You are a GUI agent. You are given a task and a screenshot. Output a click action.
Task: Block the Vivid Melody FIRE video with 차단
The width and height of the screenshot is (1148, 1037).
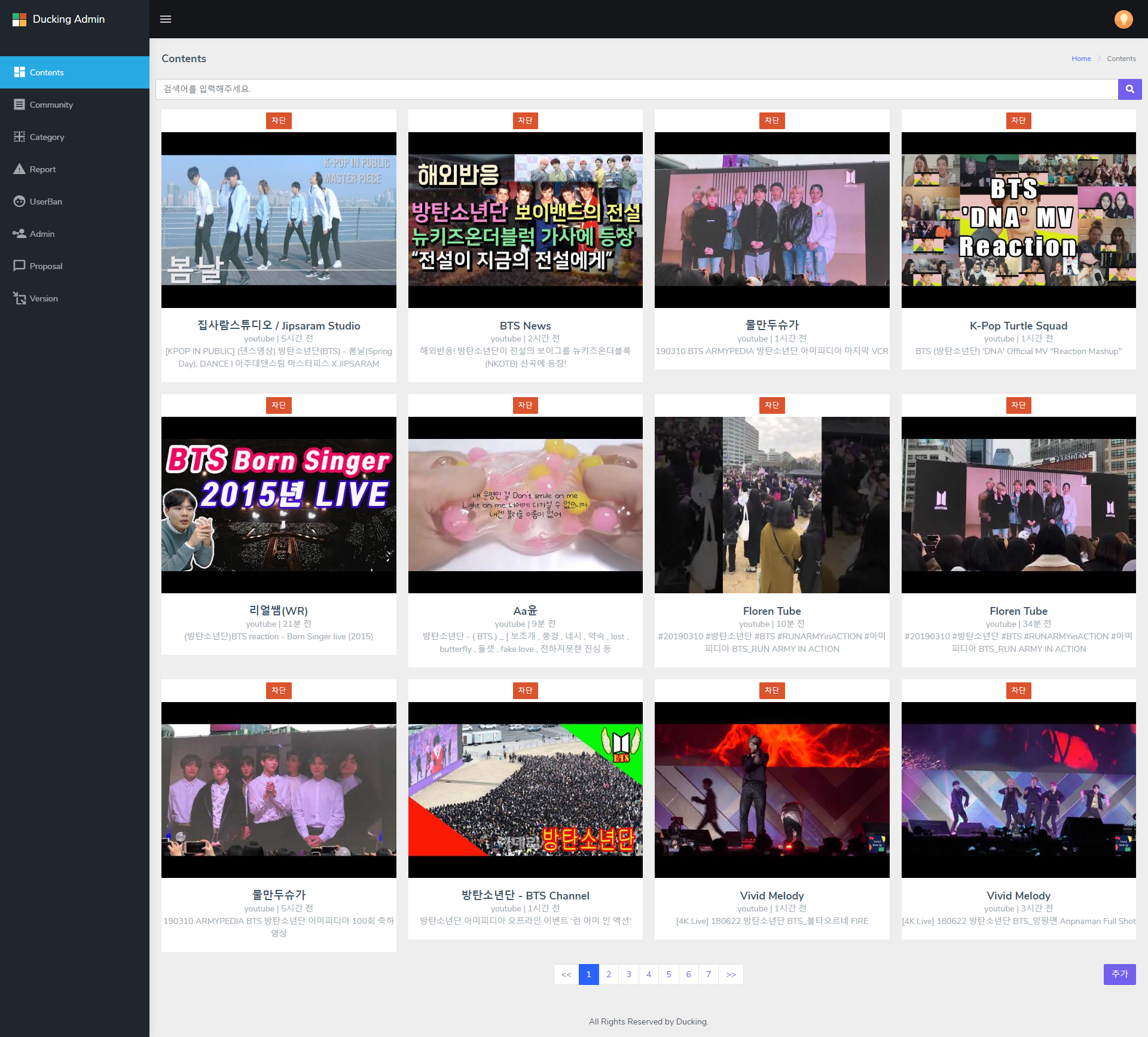(772, 691)
